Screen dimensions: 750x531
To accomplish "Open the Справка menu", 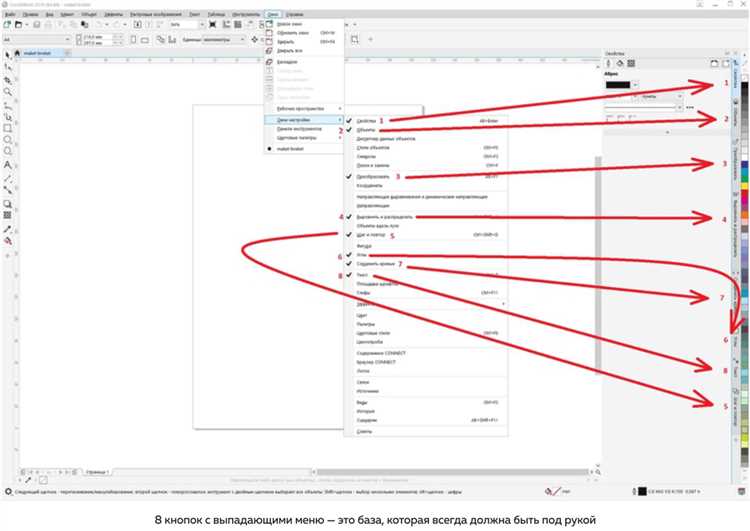I will point(294,15).
